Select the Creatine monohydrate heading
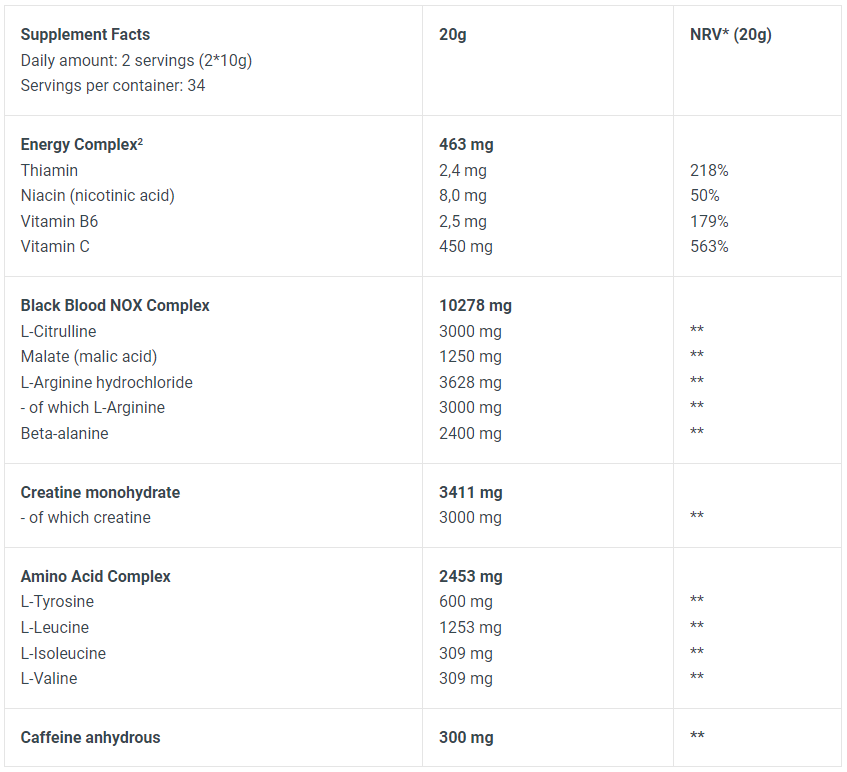Image resolution: width=847 pixels, height=772 pixels. point(100,492)
